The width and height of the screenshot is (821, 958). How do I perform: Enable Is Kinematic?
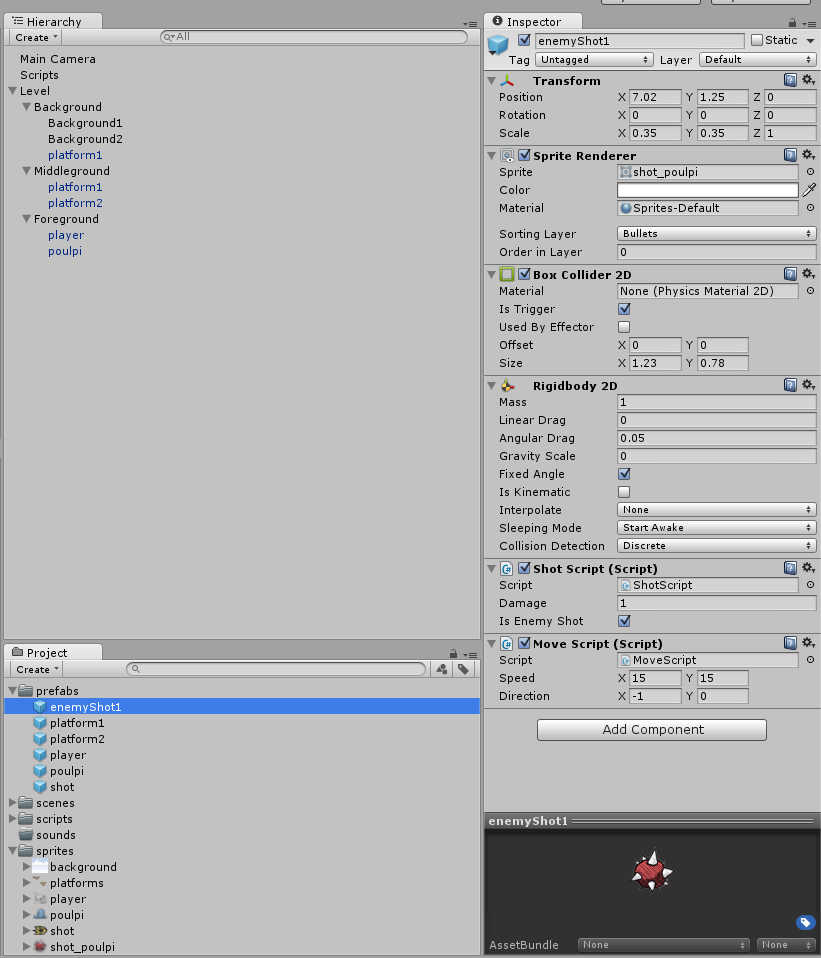tap(624, 492)
